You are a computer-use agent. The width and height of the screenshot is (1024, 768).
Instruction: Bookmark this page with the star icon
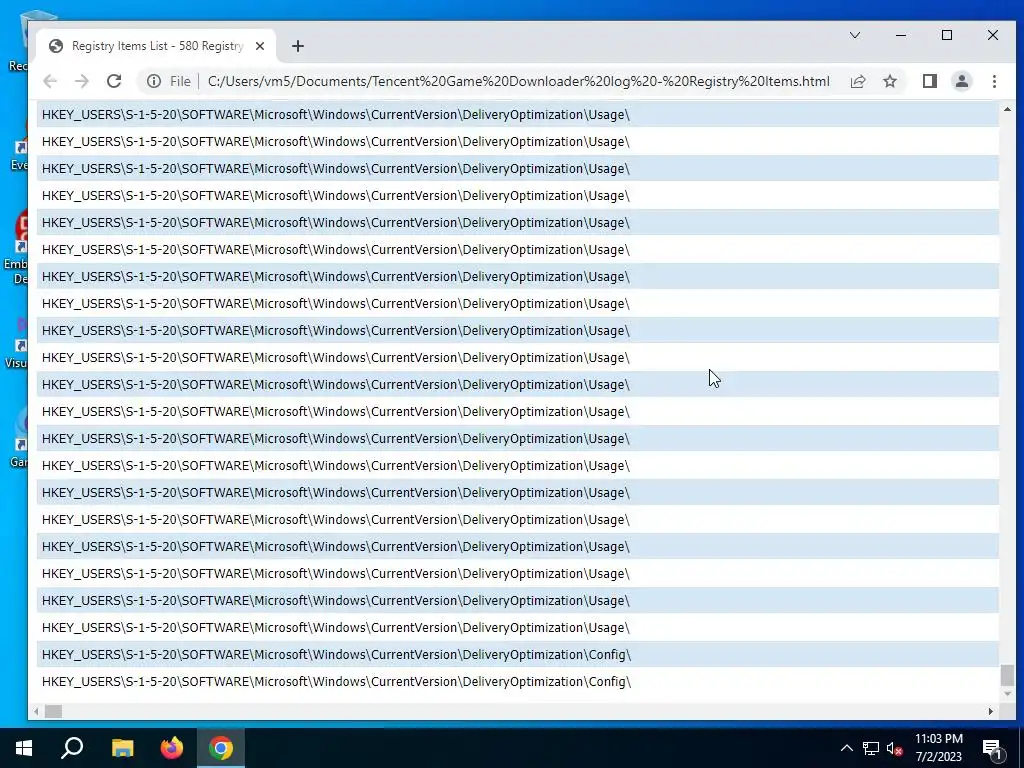889,81
